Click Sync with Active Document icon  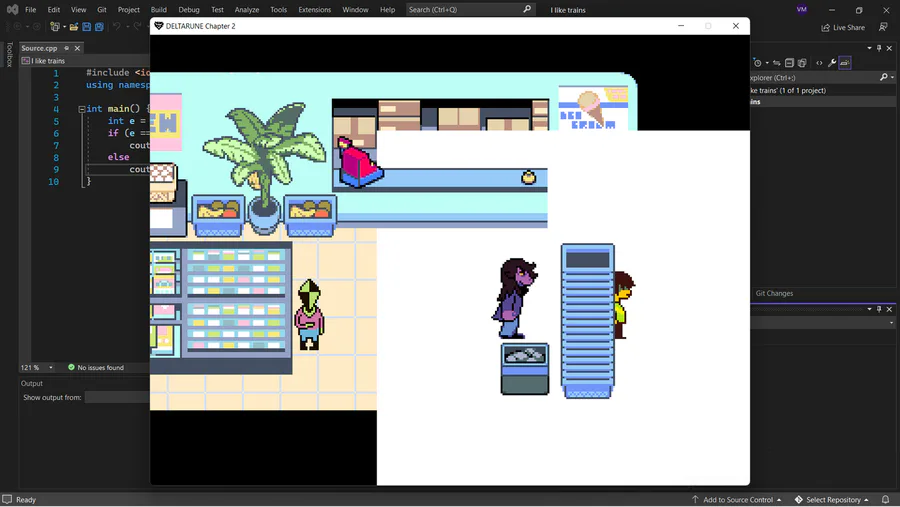pyautogui.click(x=777, y=63)
